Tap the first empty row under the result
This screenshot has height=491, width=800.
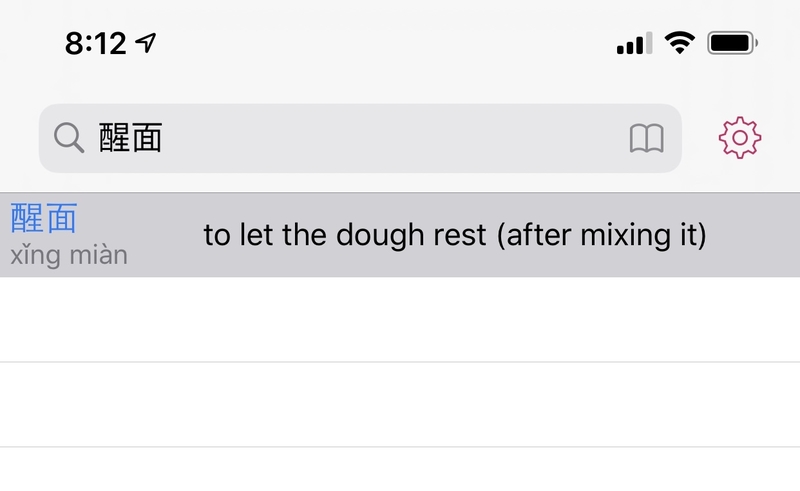coord(400,320)
